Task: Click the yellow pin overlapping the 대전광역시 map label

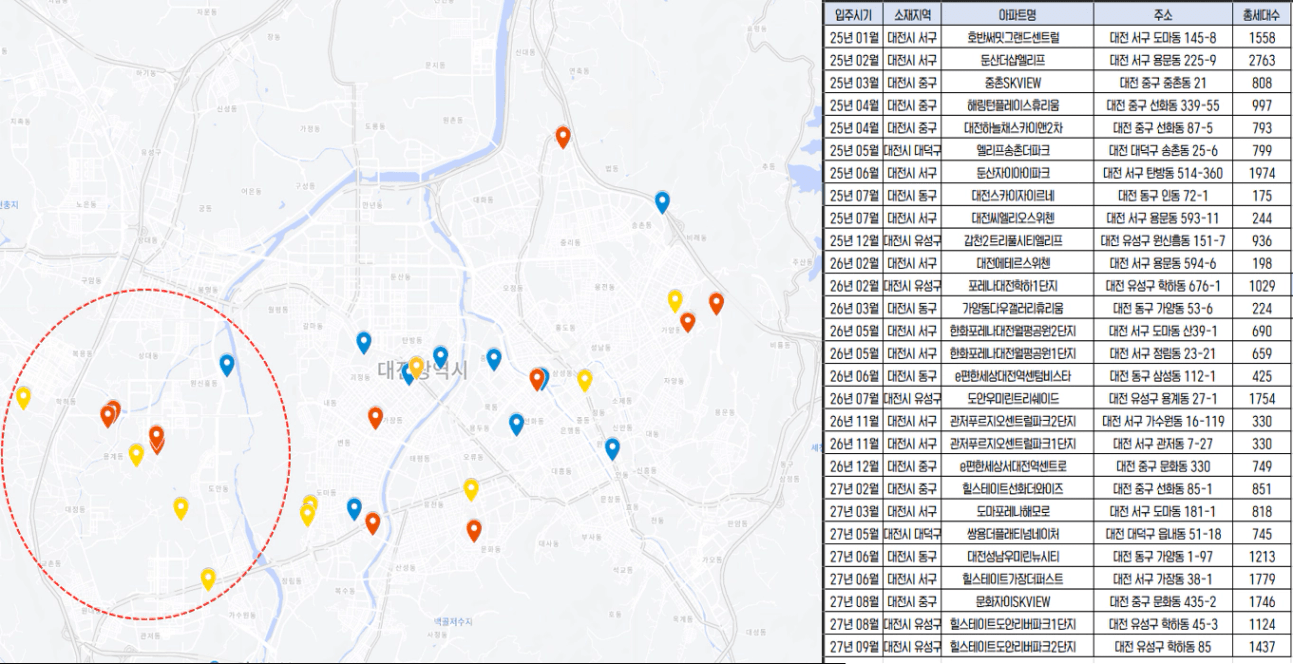Action: [x=416, y=367]
